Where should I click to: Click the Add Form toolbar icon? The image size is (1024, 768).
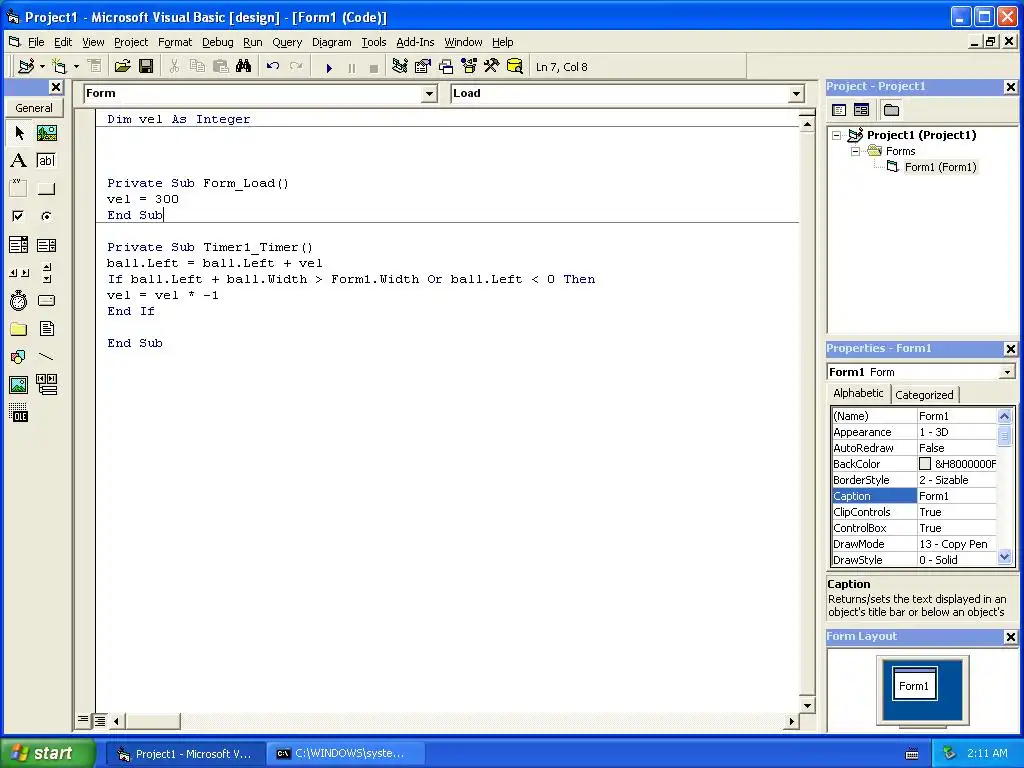point(59,66)
